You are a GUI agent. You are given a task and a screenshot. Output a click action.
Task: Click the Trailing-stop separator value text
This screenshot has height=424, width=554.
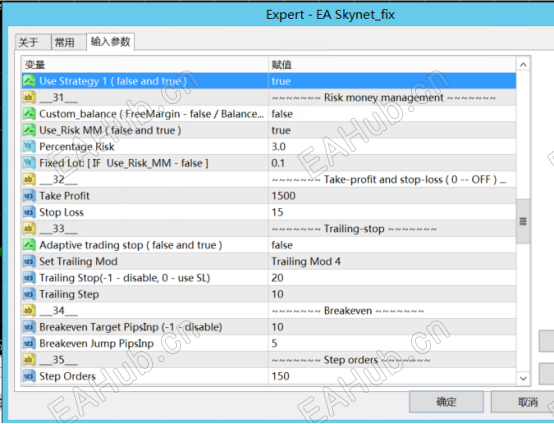[x=354, y=229]
